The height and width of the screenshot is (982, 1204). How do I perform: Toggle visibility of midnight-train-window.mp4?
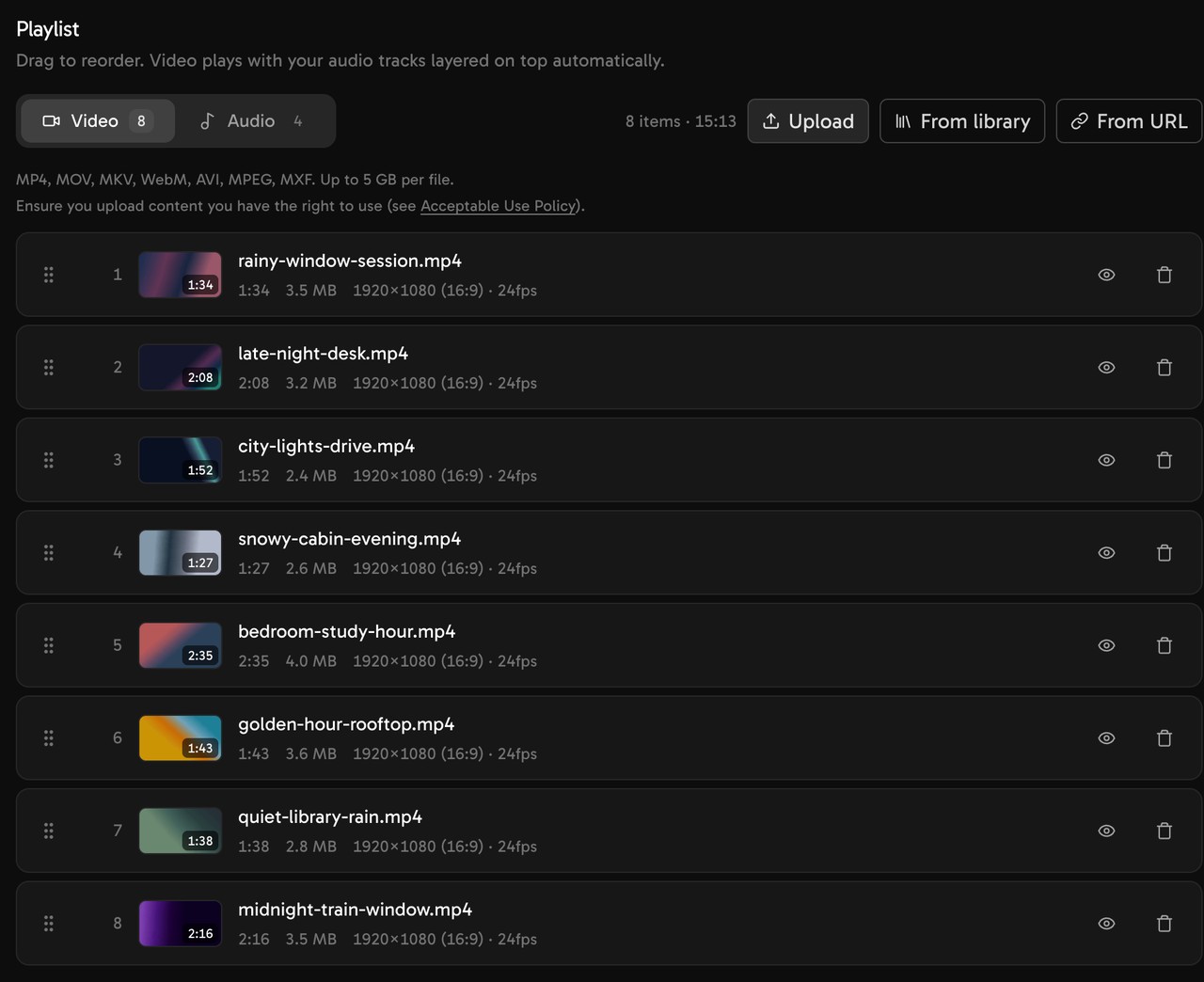click(x=1107, y=924)
